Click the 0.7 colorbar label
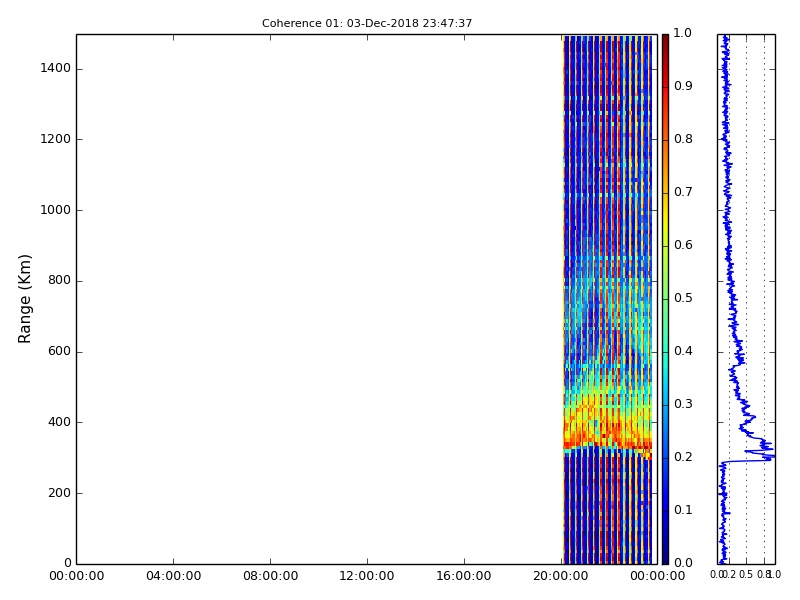The image size is (800, 600). 683,192
